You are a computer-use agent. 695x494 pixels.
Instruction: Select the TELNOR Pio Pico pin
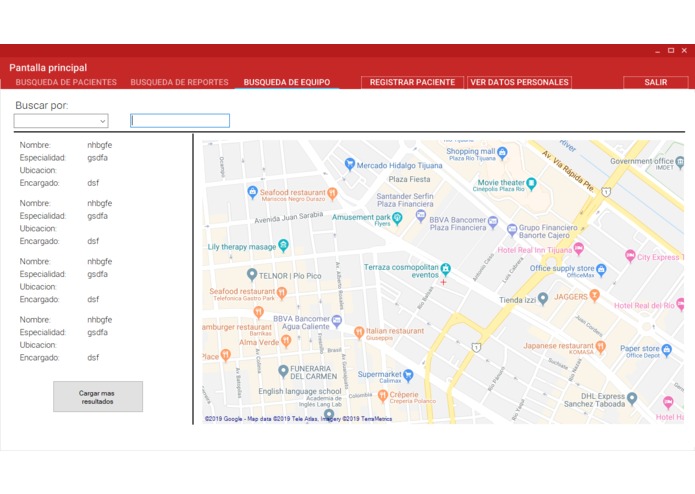[252, 275]
